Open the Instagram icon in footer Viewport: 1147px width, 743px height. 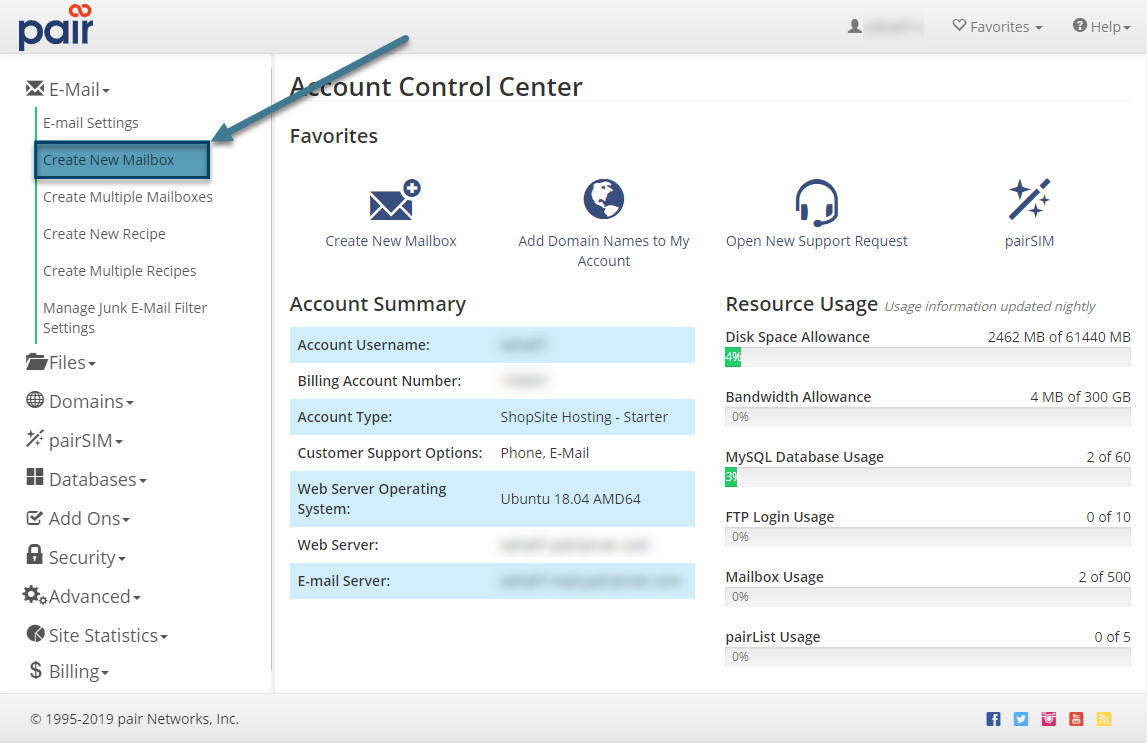pyautogui.click(x=1048, y=719)
